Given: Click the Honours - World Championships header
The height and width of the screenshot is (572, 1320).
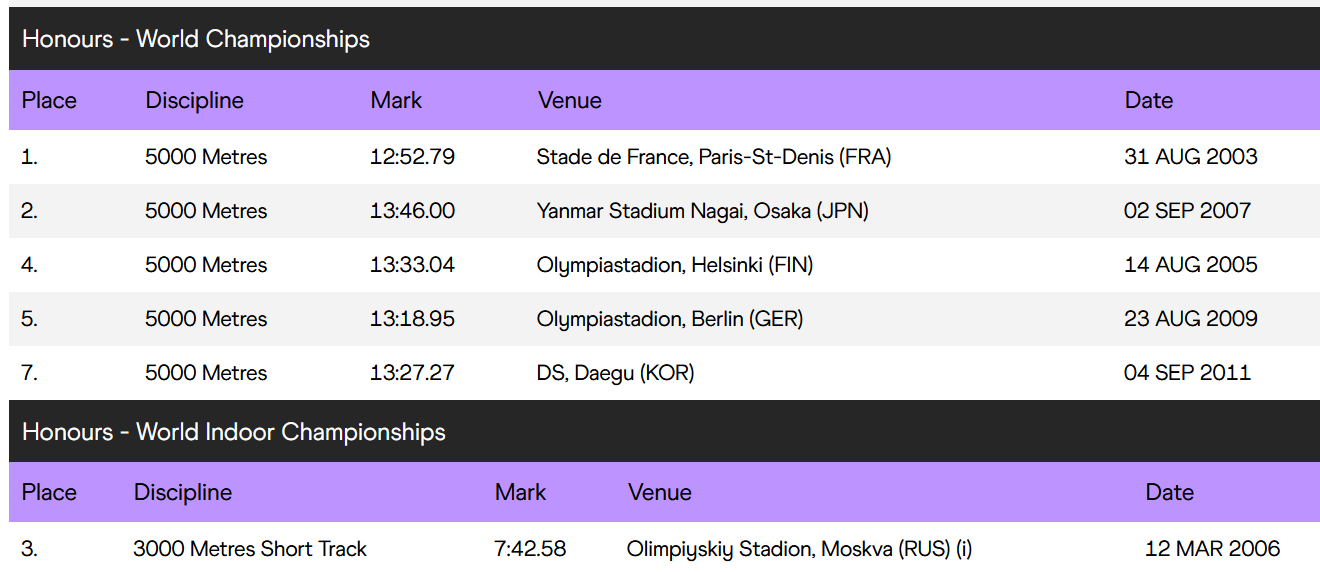Looking at the screenshot, I should (x=196, y=39).
